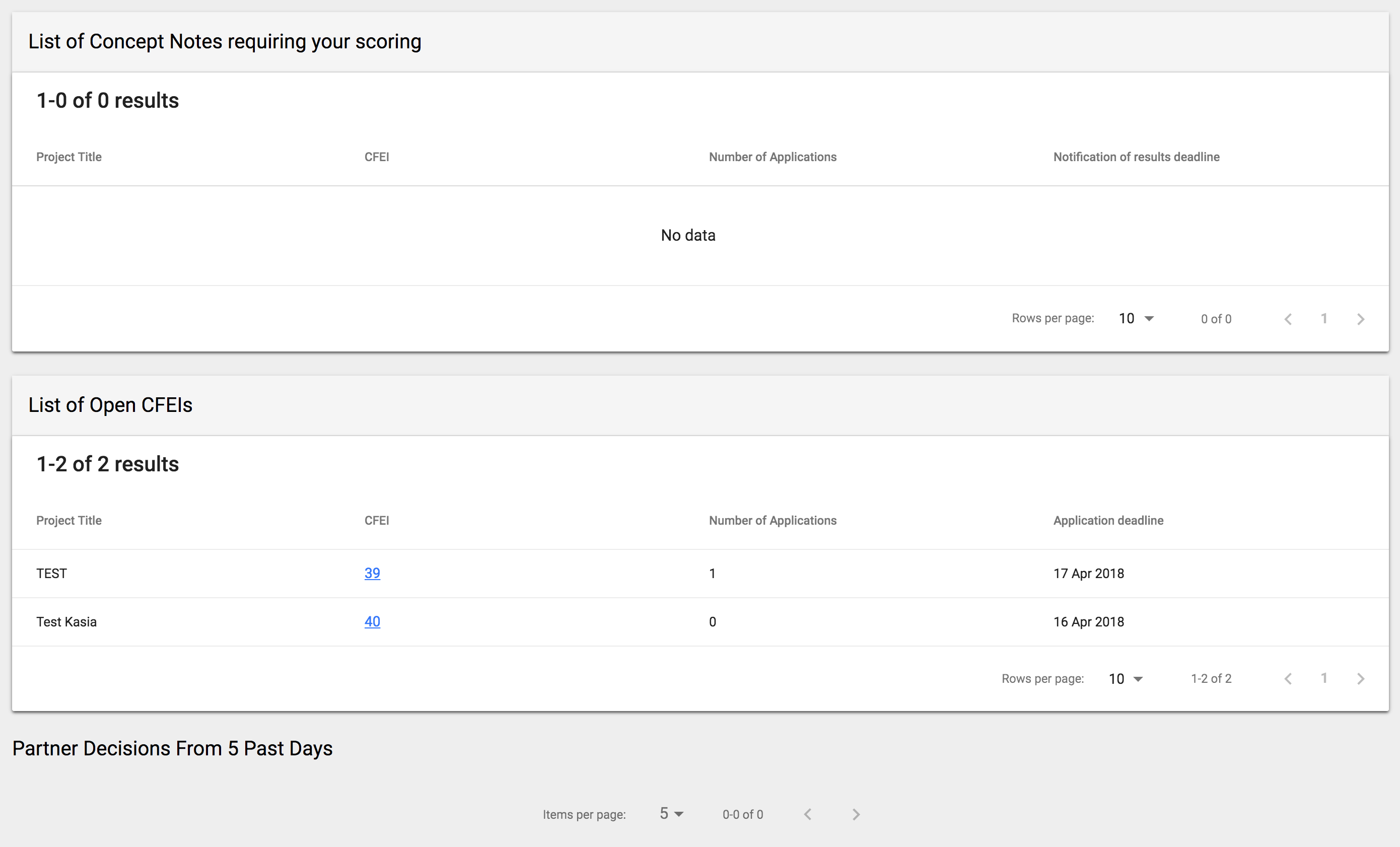The height and width of the screenshot is (847, 1400).
Task: Open CFEI link 39
Action: [372, 573]
